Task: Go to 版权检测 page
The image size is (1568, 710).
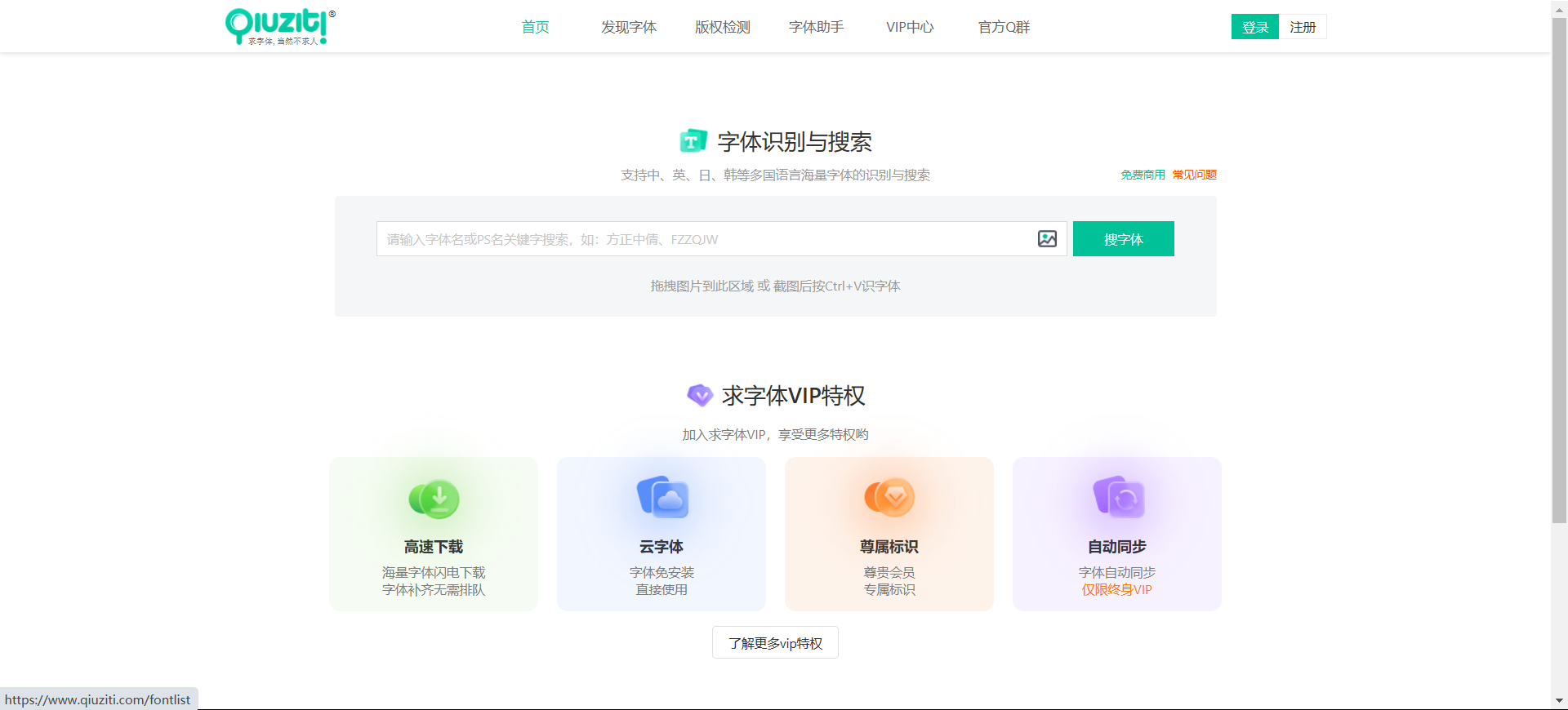Action: (722, 27)
